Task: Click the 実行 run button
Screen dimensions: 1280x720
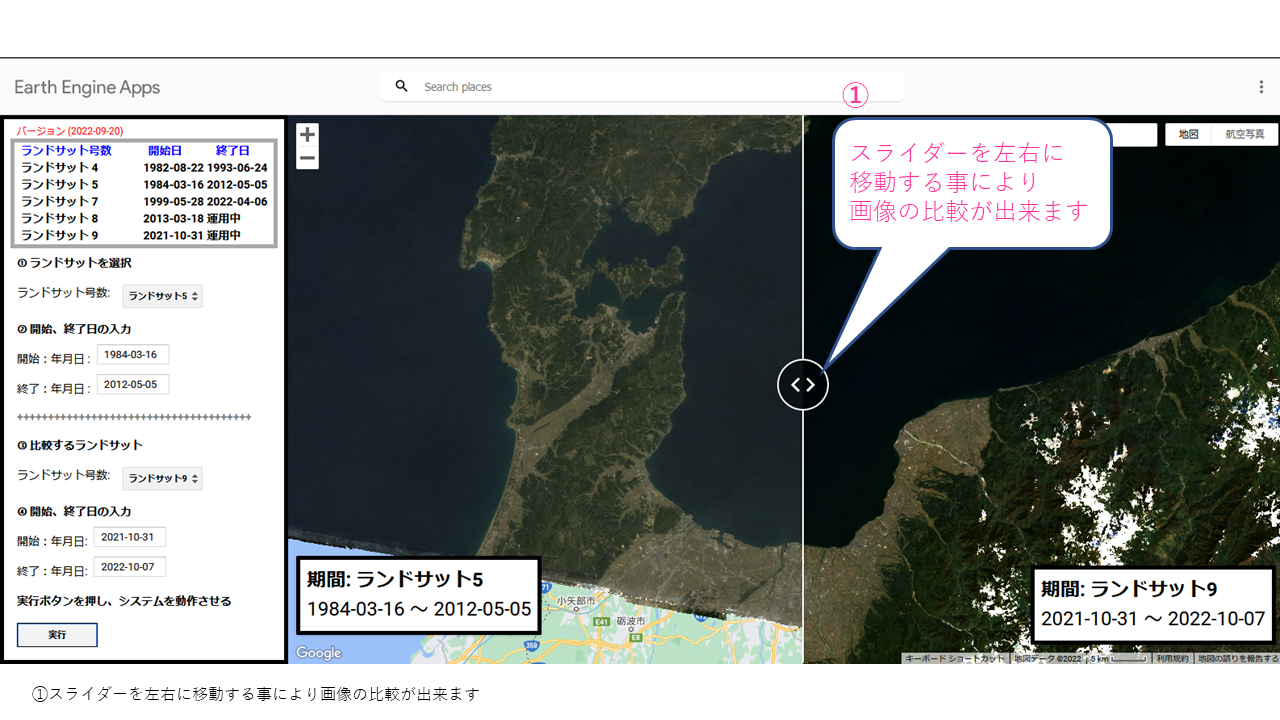Action: 57,635
